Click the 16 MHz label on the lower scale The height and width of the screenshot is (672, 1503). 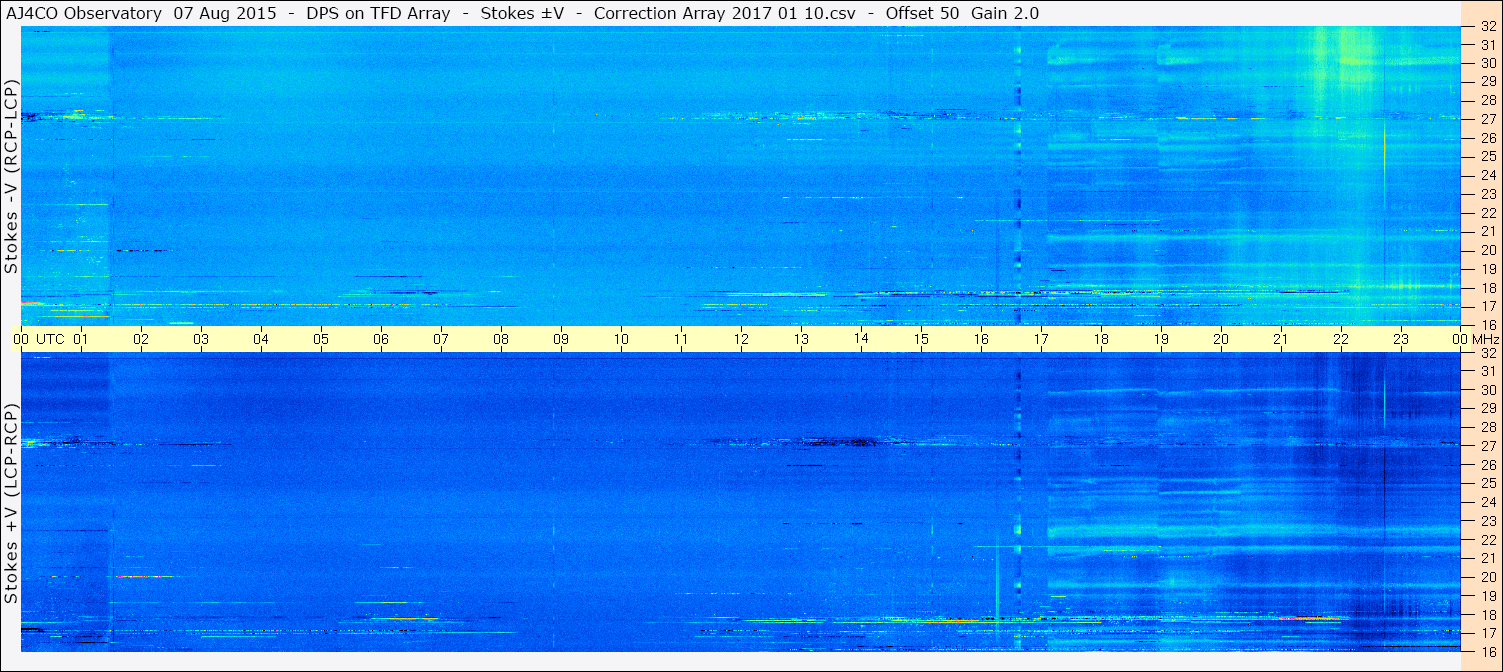1487,651
